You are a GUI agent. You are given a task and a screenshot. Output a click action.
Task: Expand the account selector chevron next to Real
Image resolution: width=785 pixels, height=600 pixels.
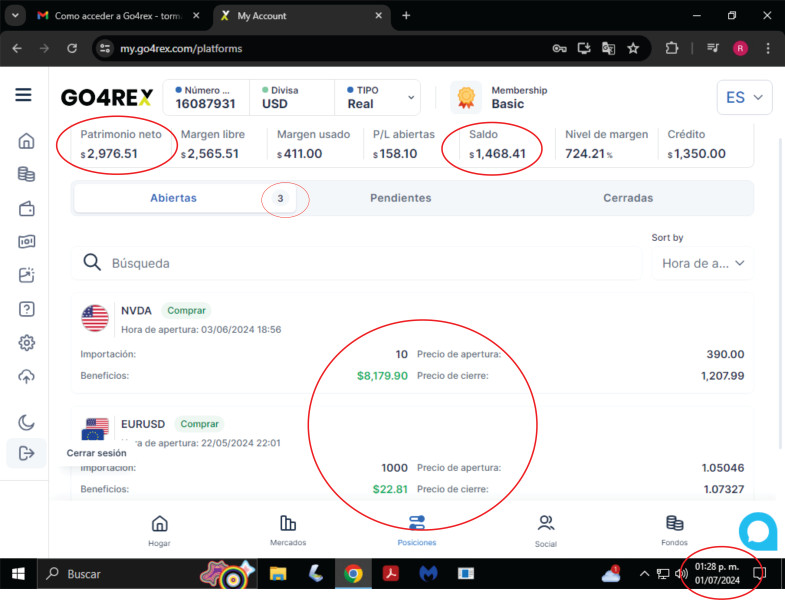411,97
